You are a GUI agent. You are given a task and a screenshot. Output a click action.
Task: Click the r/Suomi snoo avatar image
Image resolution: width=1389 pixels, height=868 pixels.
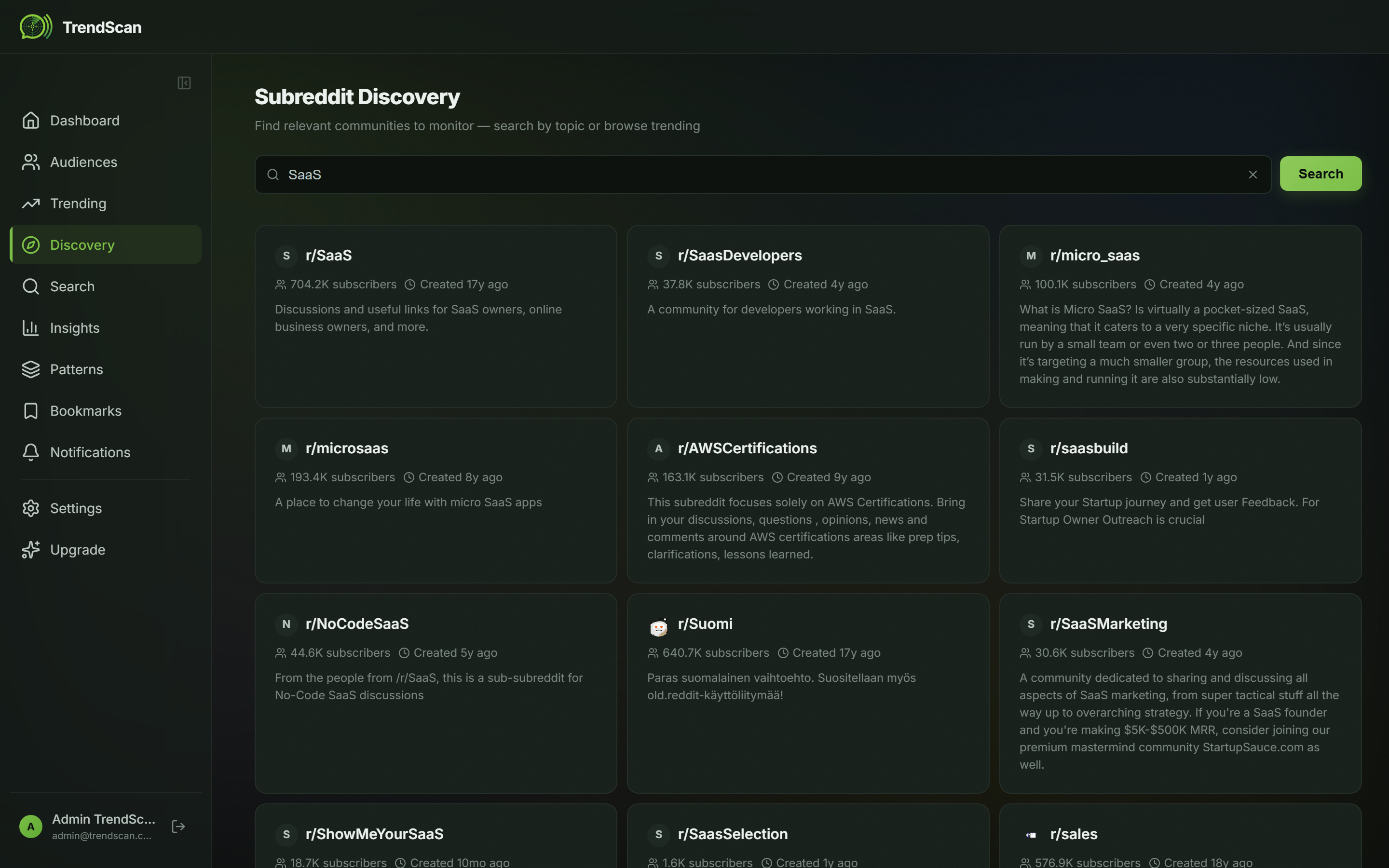[x=658, y=626]
